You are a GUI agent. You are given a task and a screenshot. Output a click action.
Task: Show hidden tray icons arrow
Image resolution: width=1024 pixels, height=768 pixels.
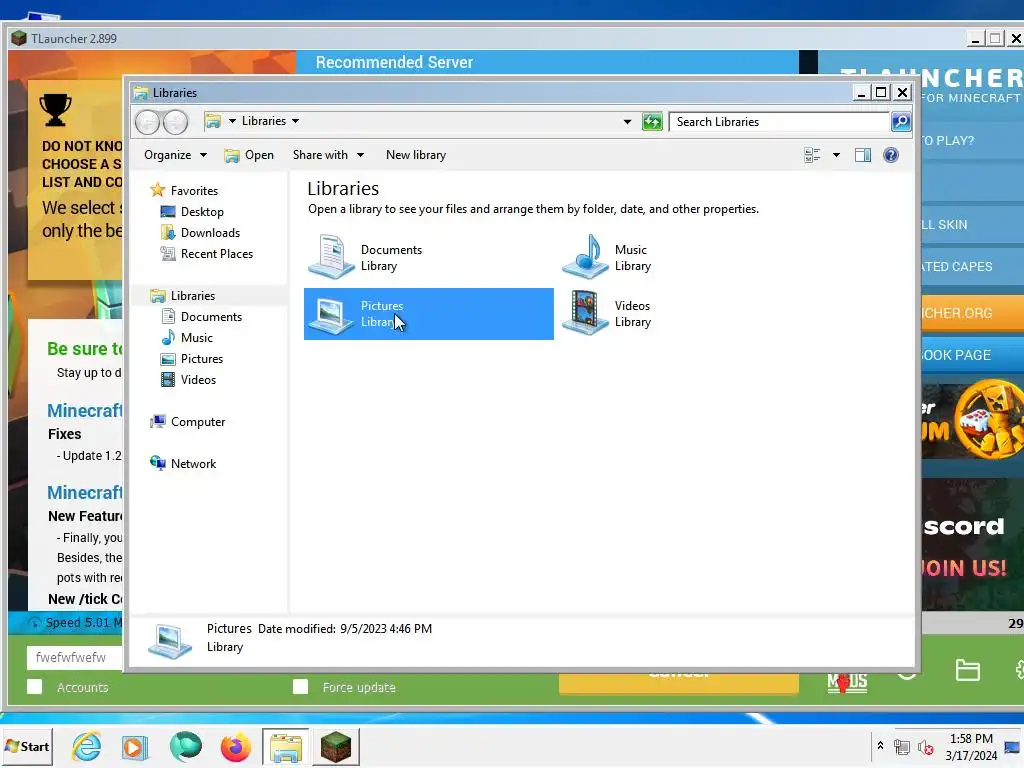click(880, 745)
